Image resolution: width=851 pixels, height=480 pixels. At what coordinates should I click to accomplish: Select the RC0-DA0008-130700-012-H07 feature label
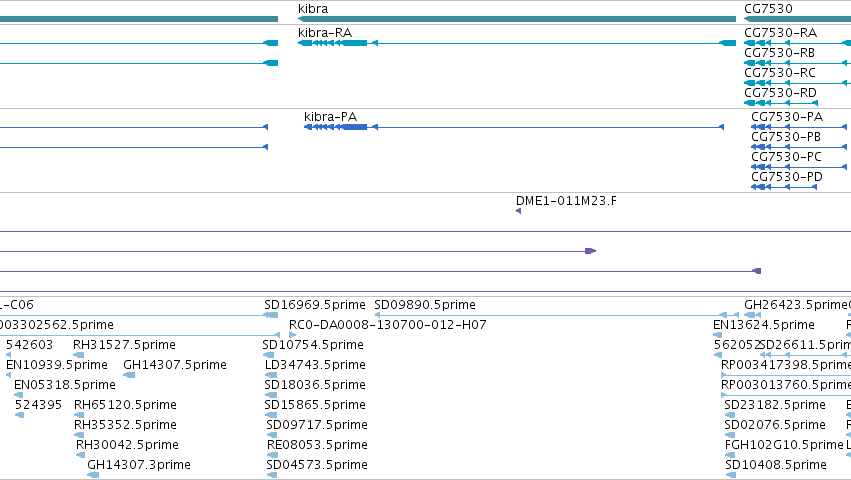388,325
